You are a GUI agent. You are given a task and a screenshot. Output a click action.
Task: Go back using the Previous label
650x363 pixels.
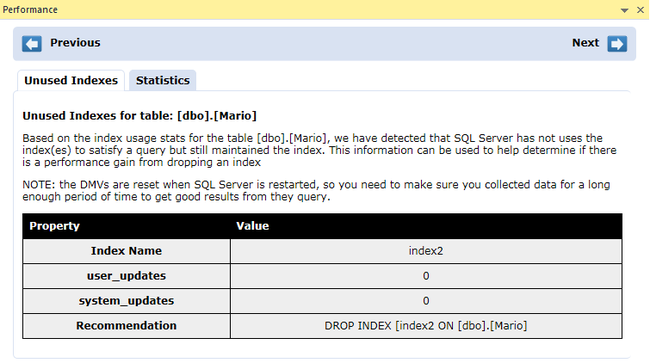point(75,43)
